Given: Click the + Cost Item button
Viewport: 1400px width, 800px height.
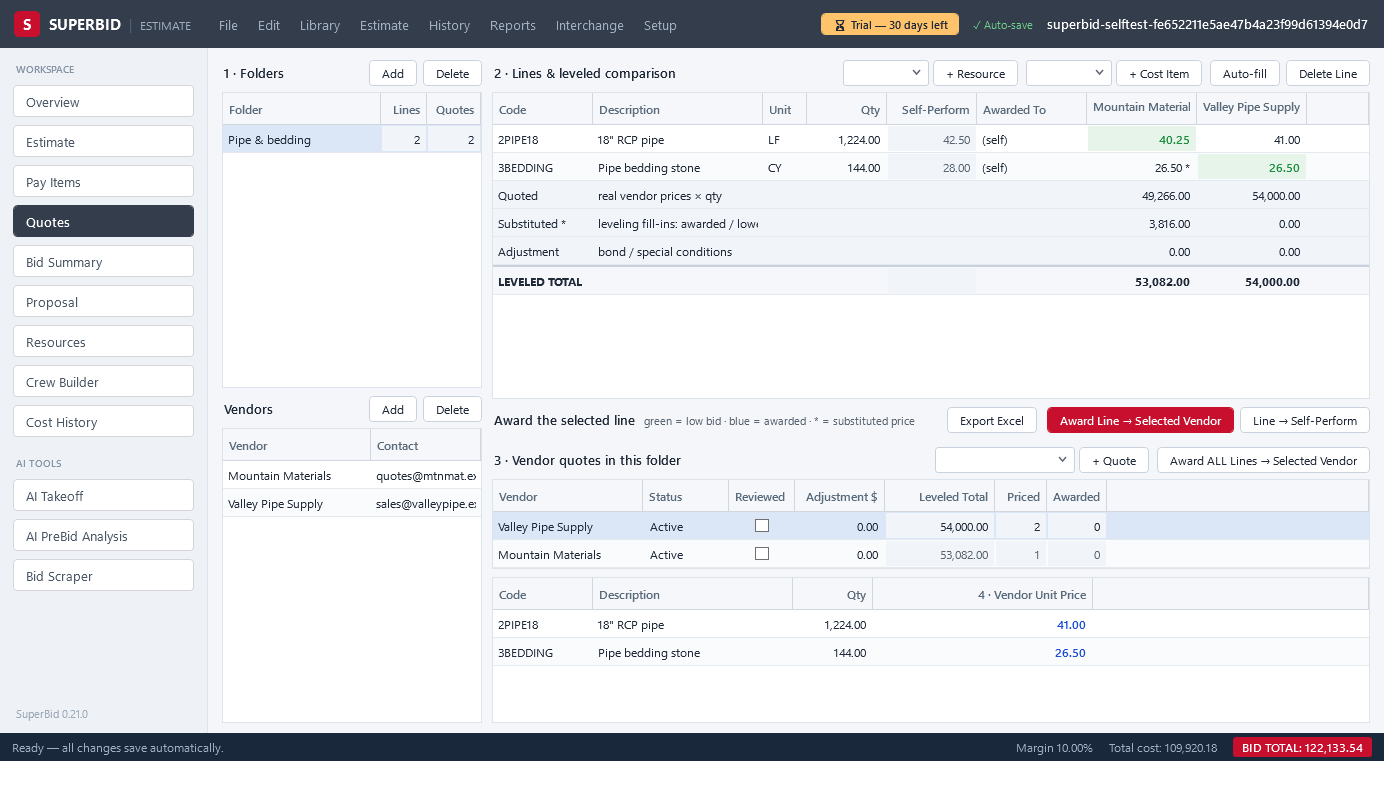Looking at the screenshot, I should pos(1159,73).
